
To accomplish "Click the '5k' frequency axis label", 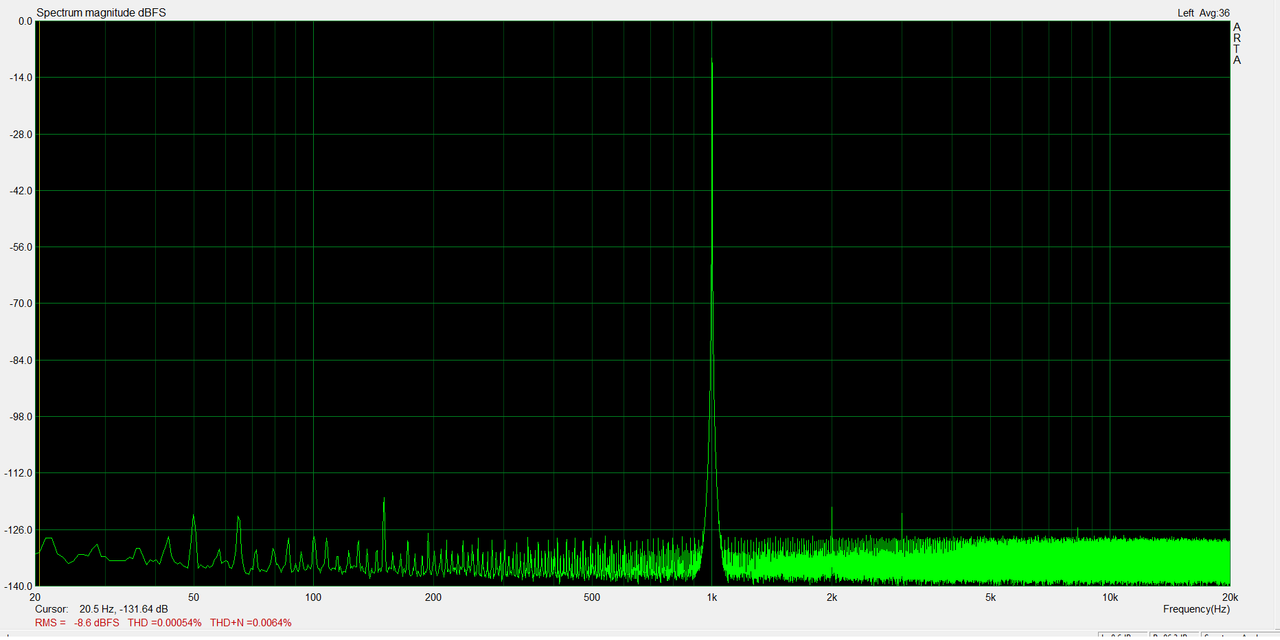I will point(990,597).
